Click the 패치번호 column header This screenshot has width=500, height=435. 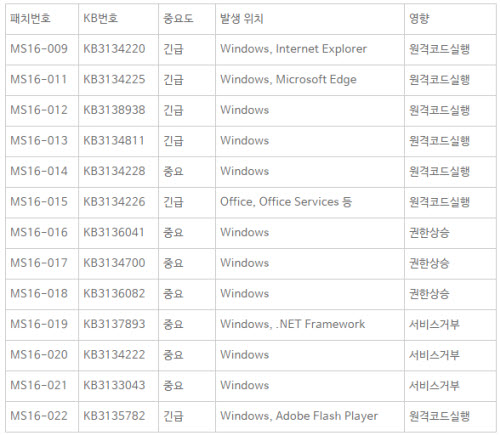coord(42,19)
